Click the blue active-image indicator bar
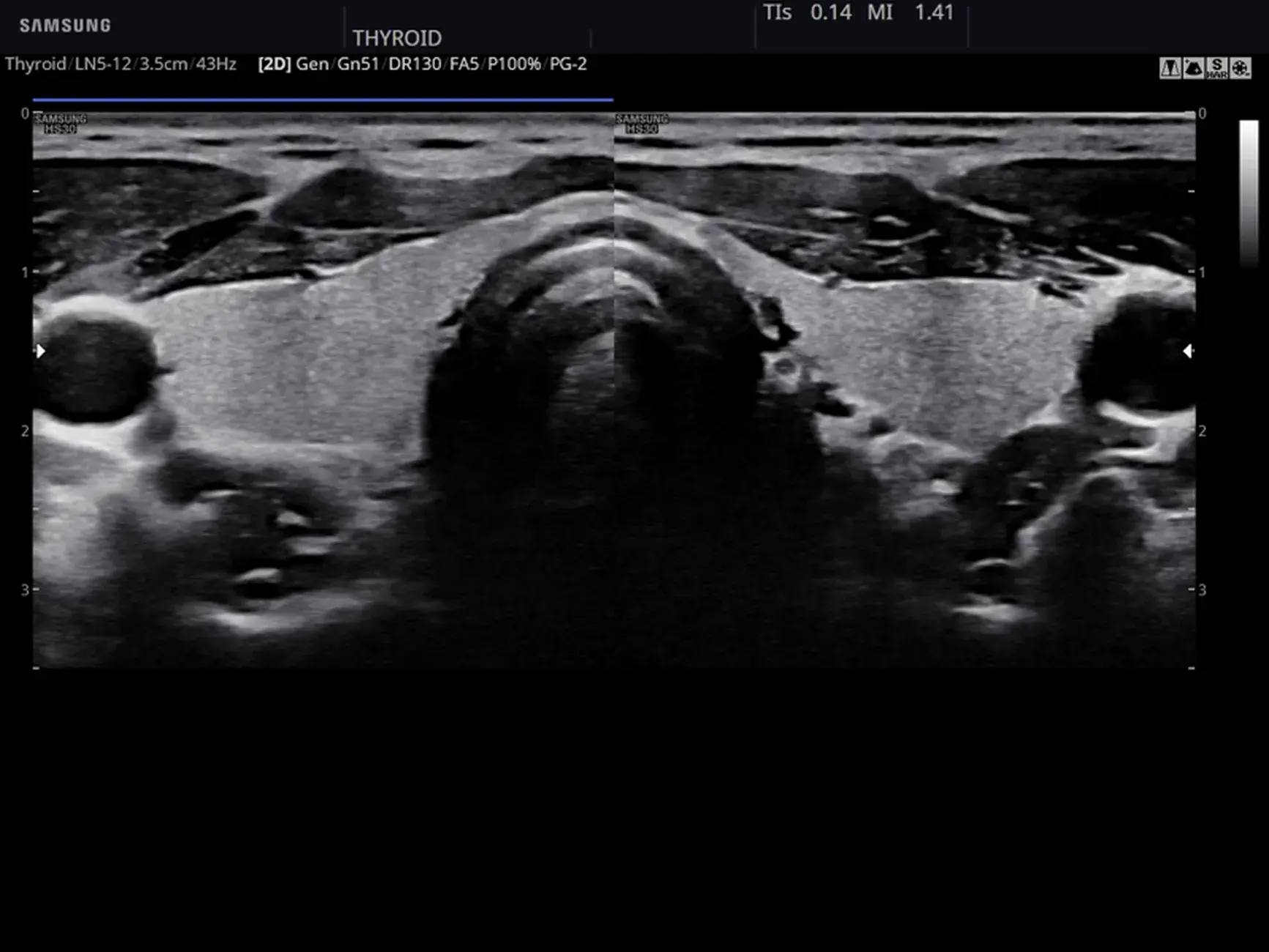1269x952 pixels. click(x=323, y=99)
